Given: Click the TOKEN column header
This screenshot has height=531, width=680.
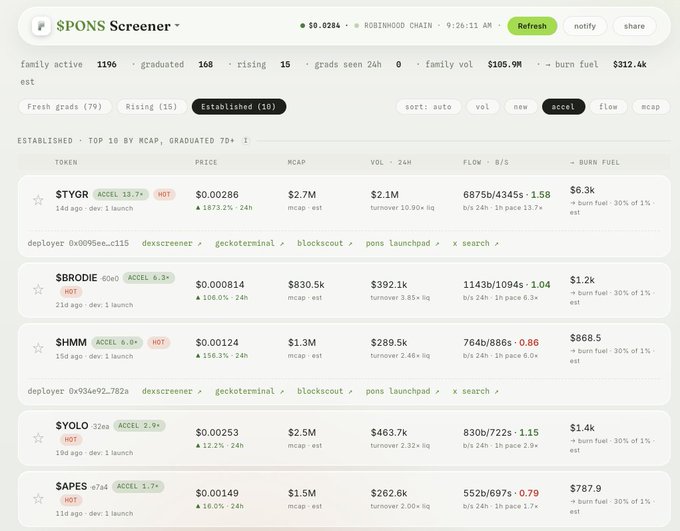Looking at the screenshot, I should click(x=66, y=162).
